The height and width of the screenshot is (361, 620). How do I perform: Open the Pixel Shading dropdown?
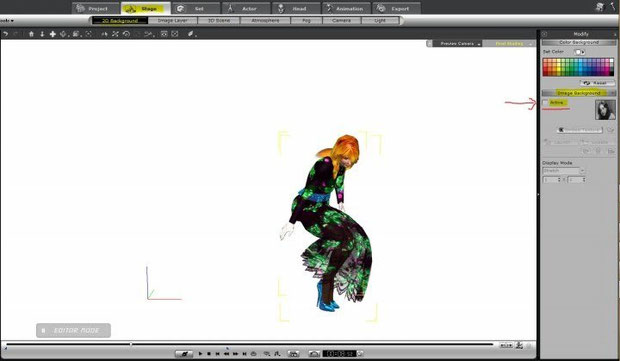[x=510, y=43]
